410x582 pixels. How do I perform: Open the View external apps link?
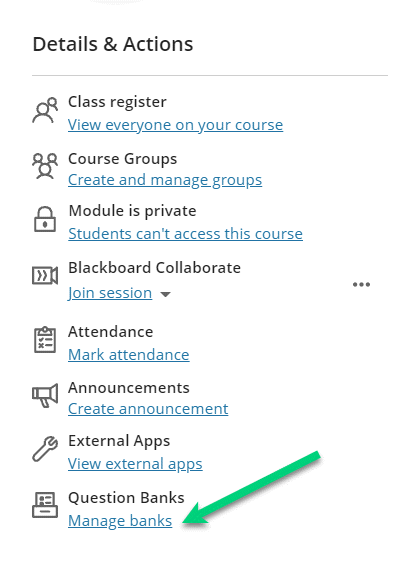135,464
